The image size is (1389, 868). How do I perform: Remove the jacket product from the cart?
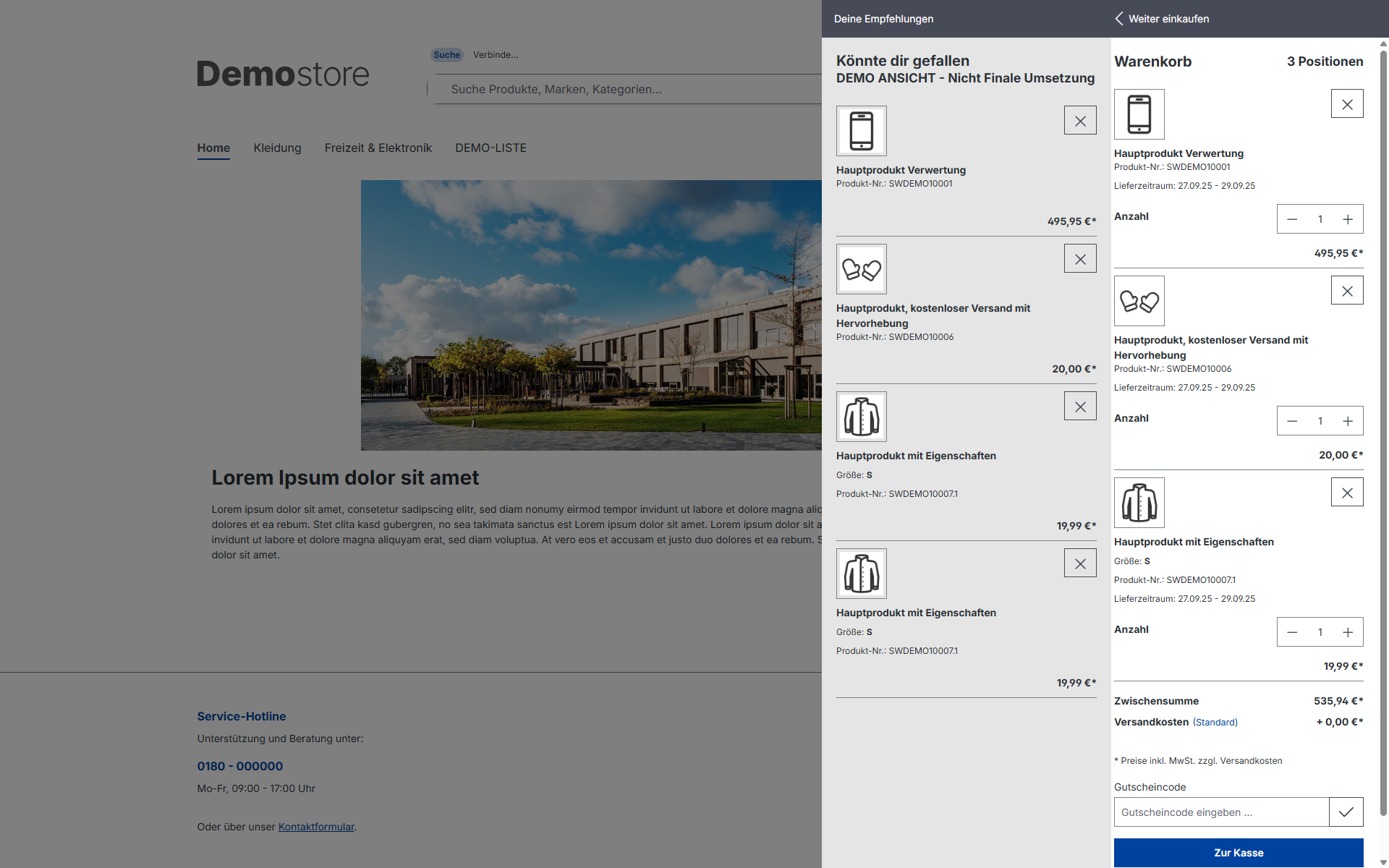[1346, 493]
